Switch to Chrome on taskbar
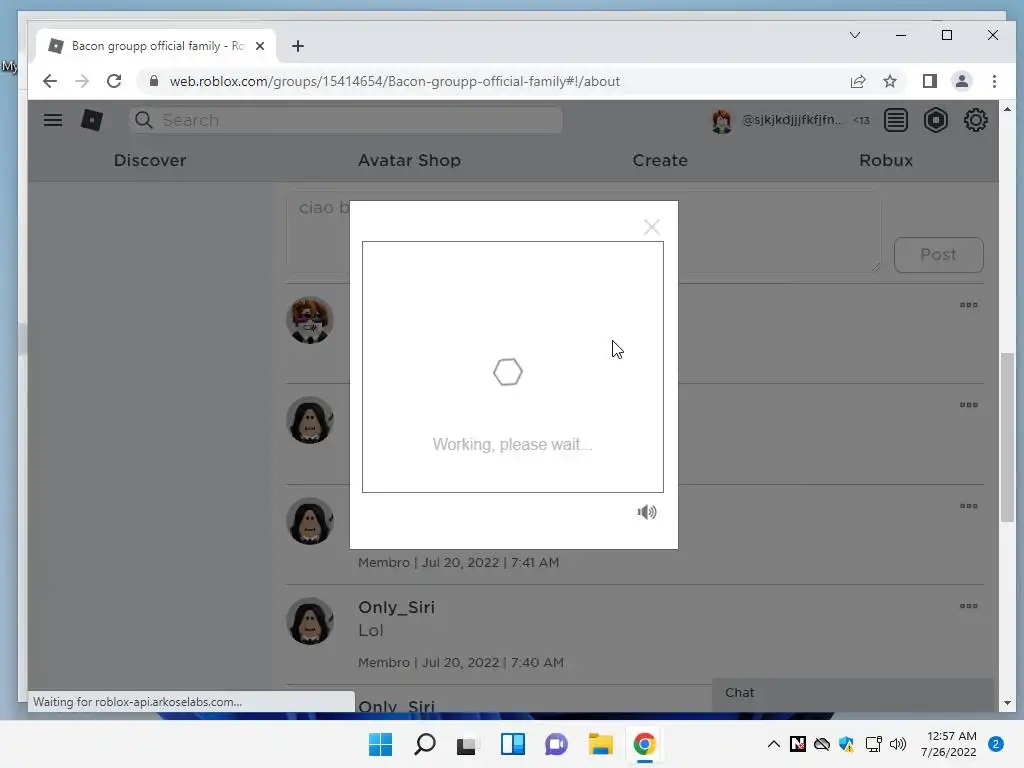This screenshot has height=768, width=1024. pyautogui.click(x=645, y=744)
